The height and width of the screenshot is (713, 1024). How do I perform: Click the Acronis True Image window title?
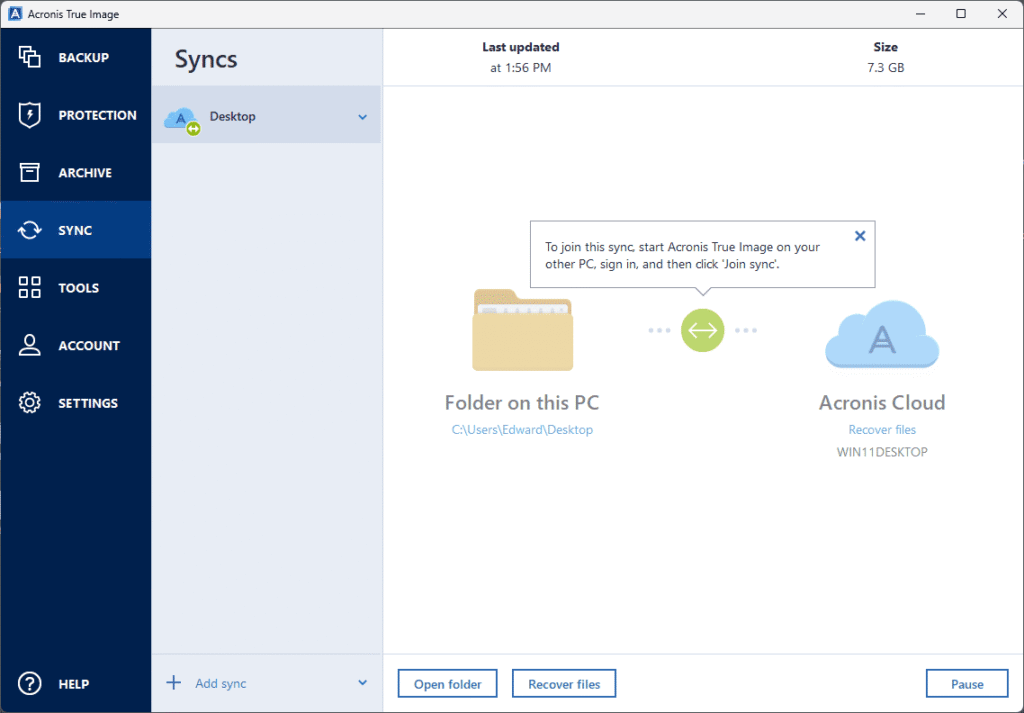click(73, 14)
